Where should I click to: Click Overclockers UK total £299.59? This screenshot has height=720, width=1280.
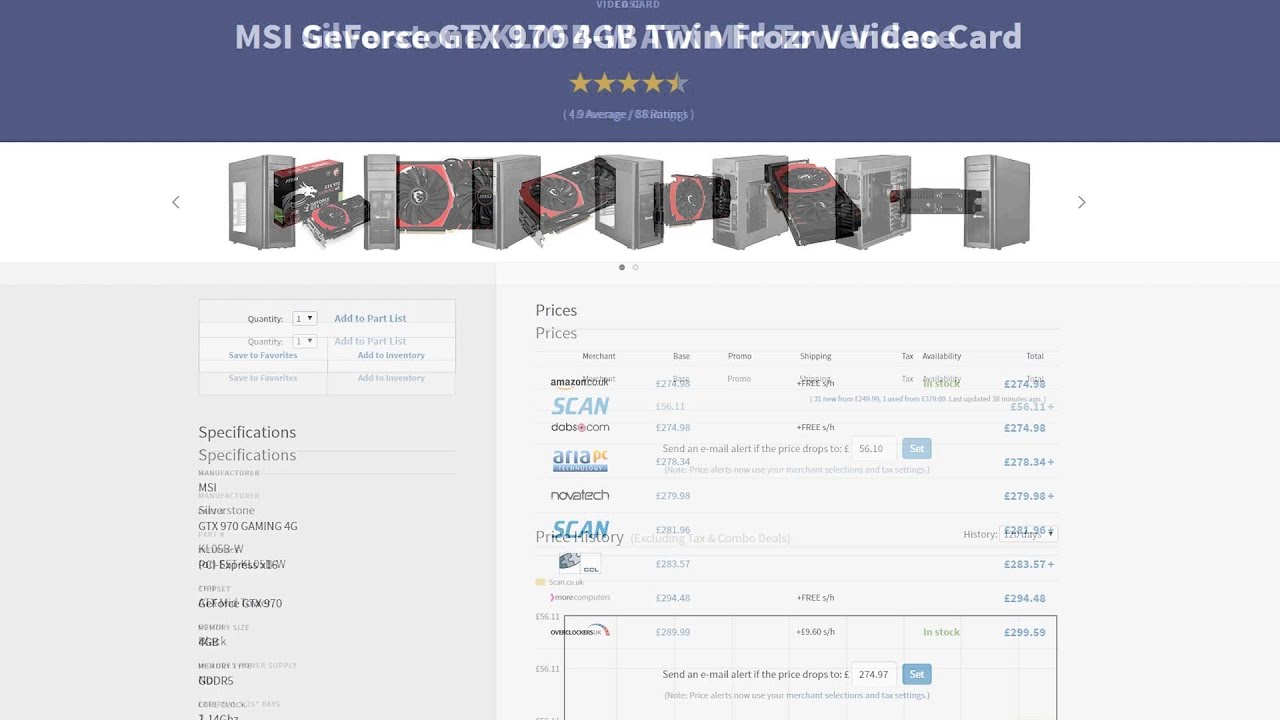click(1025, 632)
